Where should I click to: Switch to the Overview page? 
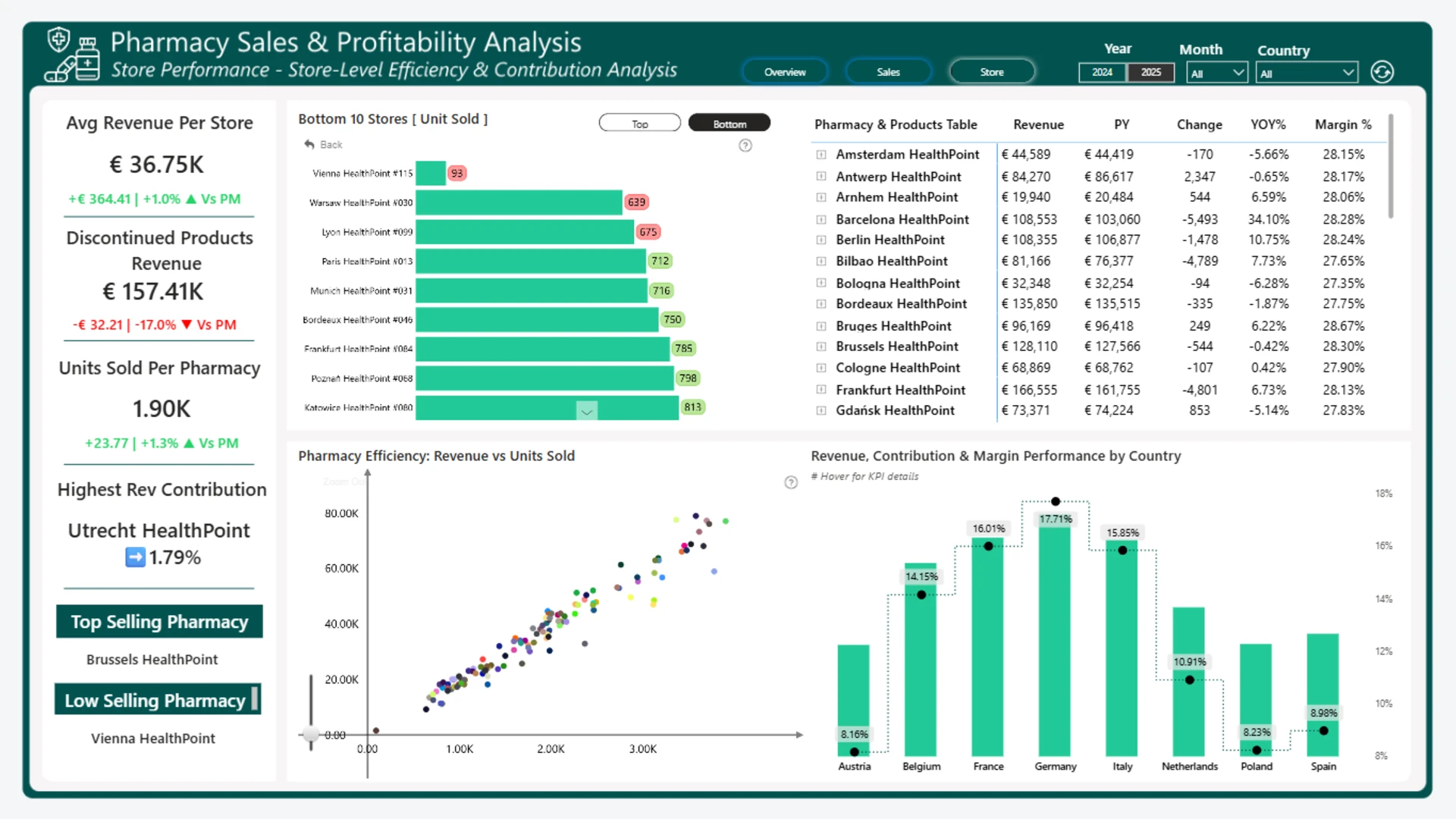click(785, 72)
